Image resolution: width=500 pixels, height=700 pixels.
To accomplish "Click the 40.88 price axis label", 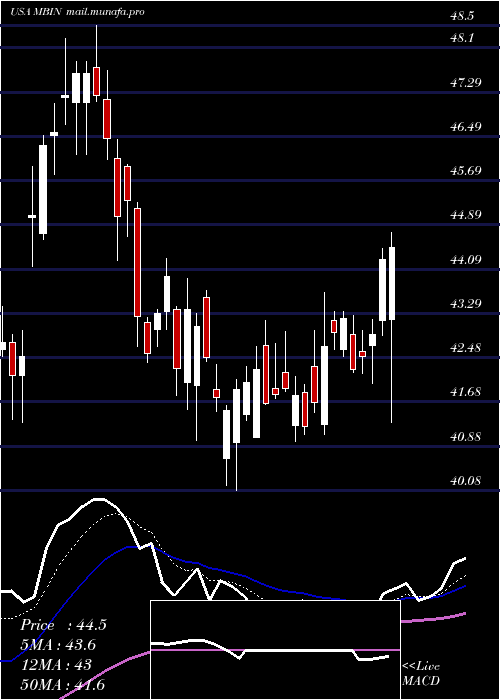I will [x=466, y=436].
